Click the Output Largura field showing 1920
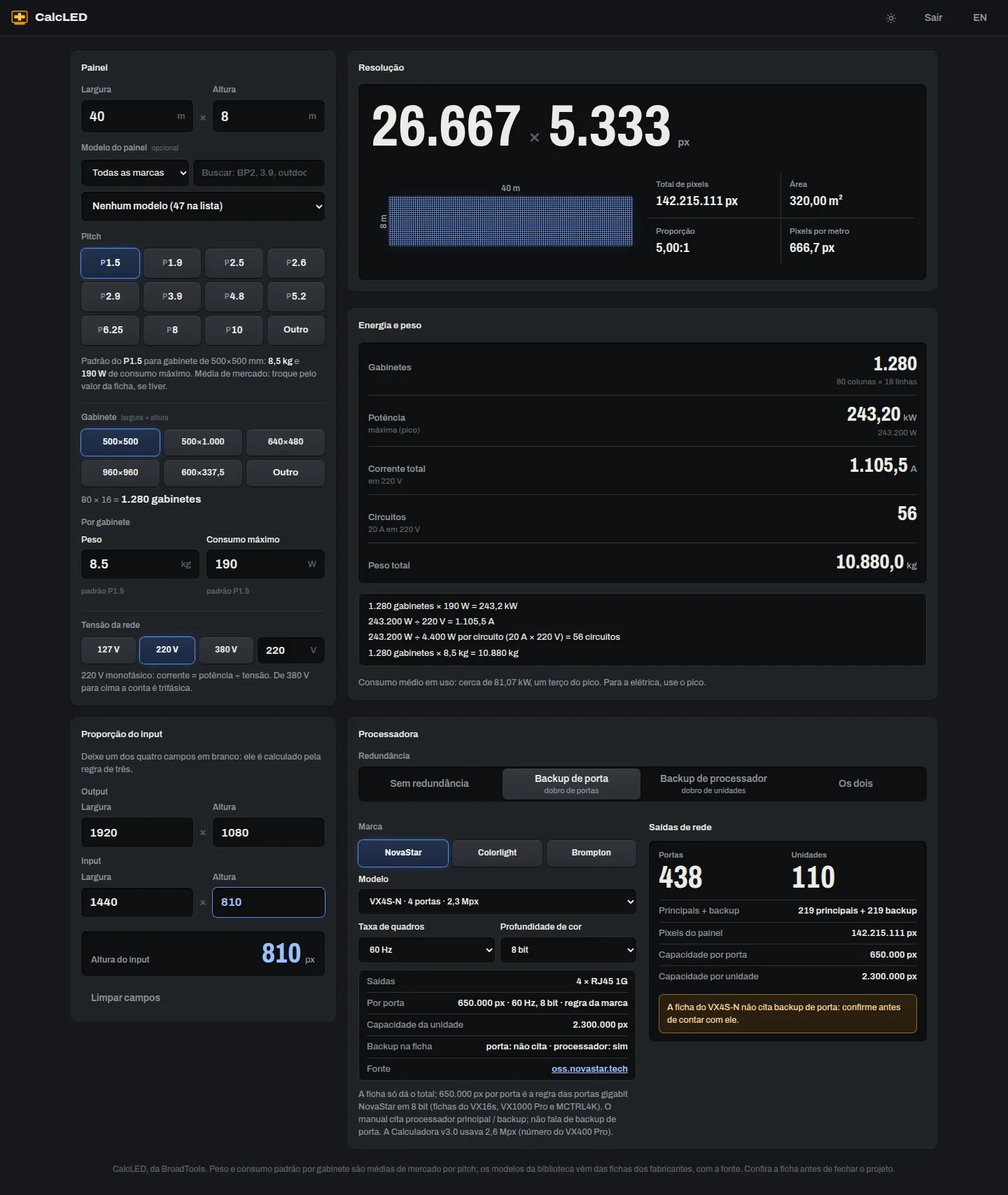The height and width of the screenshot is (1195, 1008). coord(137,833)
